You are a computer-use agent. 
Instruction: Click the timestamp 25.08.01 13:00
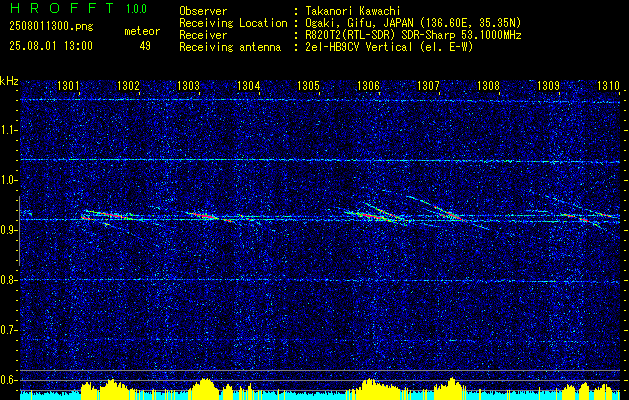pyautogui.click(x=51, y=46)
